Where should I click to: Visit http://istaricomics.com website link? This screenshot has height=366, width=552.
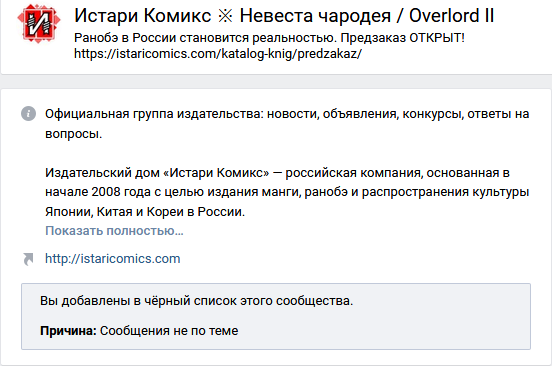click(x=113, y=259)
